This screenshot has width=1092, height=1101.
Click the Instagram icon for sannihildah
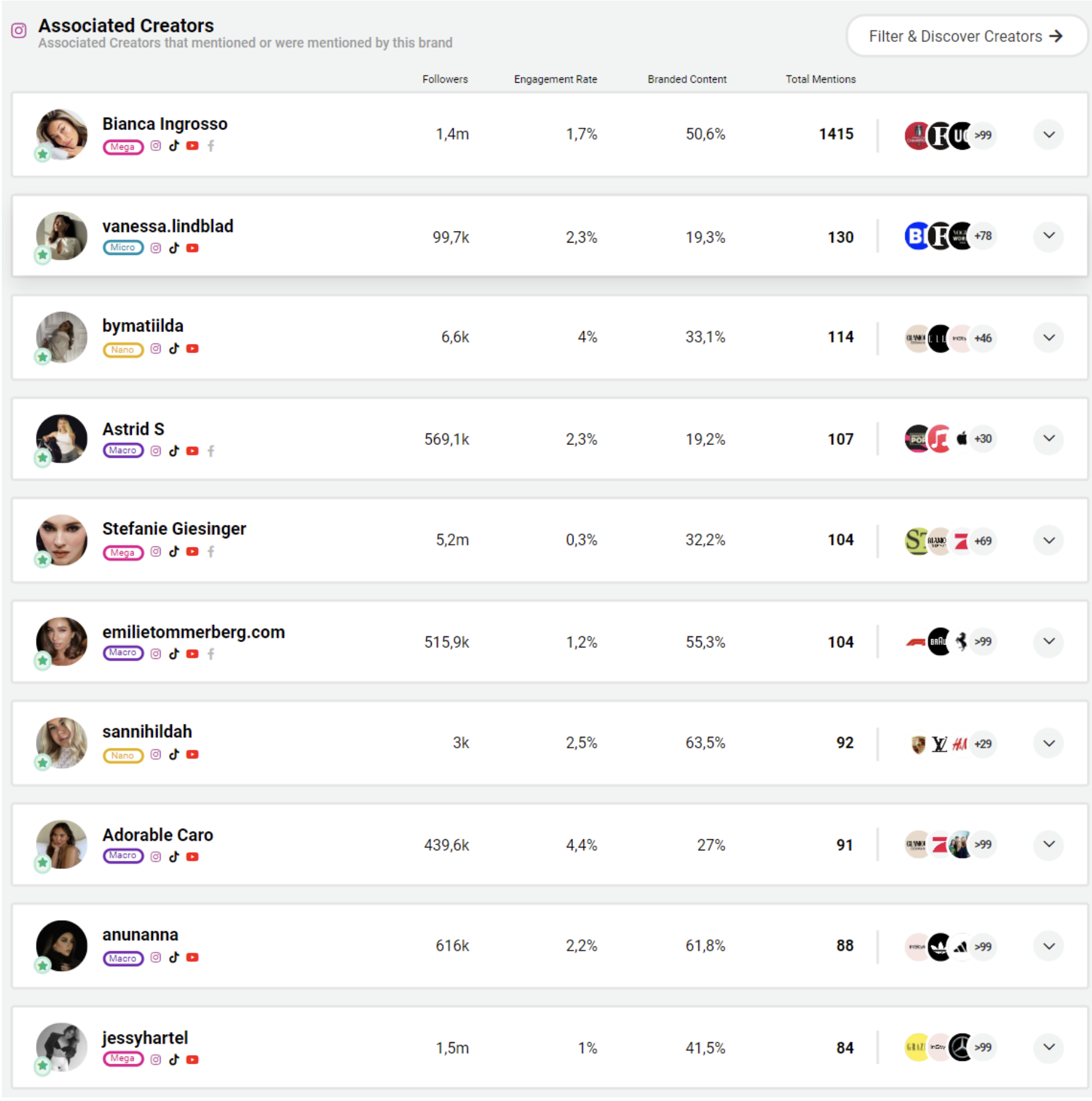pos(155,754)
